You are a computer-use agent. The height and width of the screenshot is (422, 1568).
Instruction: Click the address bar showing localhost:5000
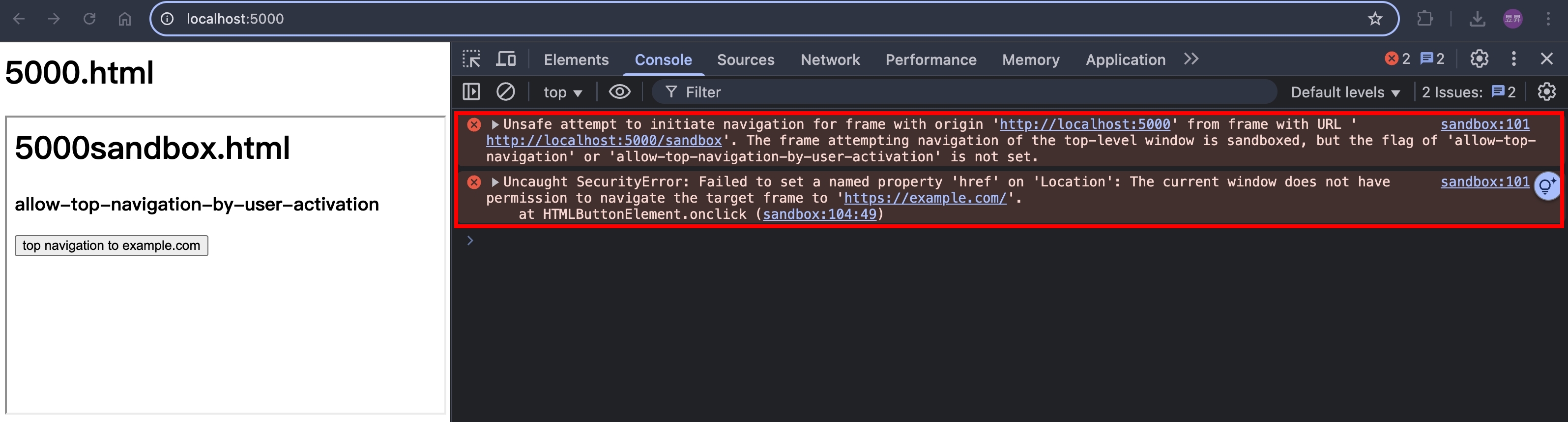pyautogui.click(x=773, y=19)
